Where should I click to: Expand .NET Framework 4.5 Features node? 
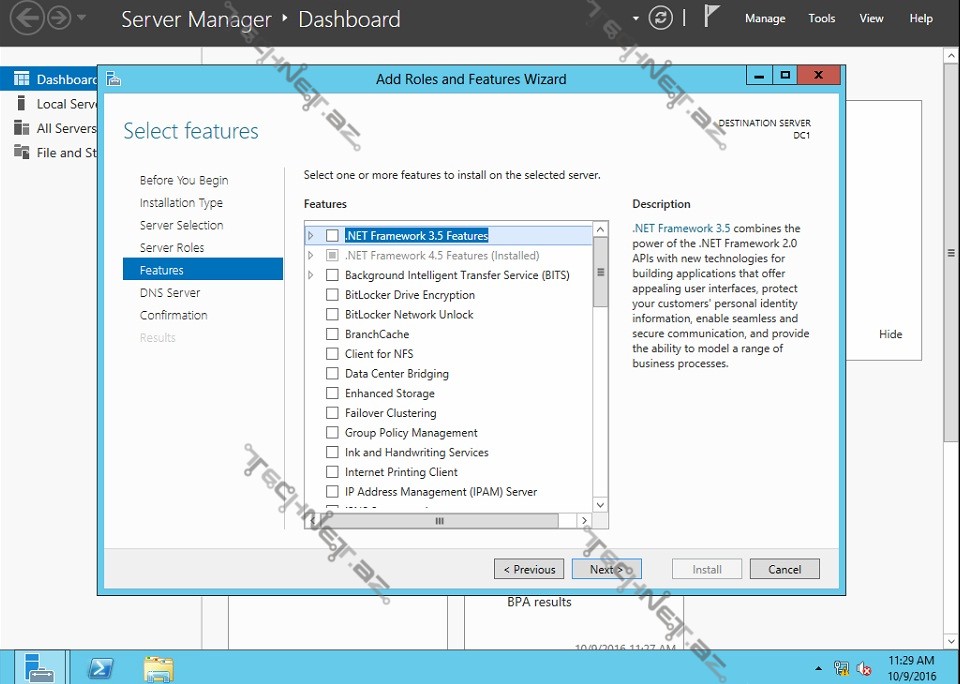click(x=311, y=256)
